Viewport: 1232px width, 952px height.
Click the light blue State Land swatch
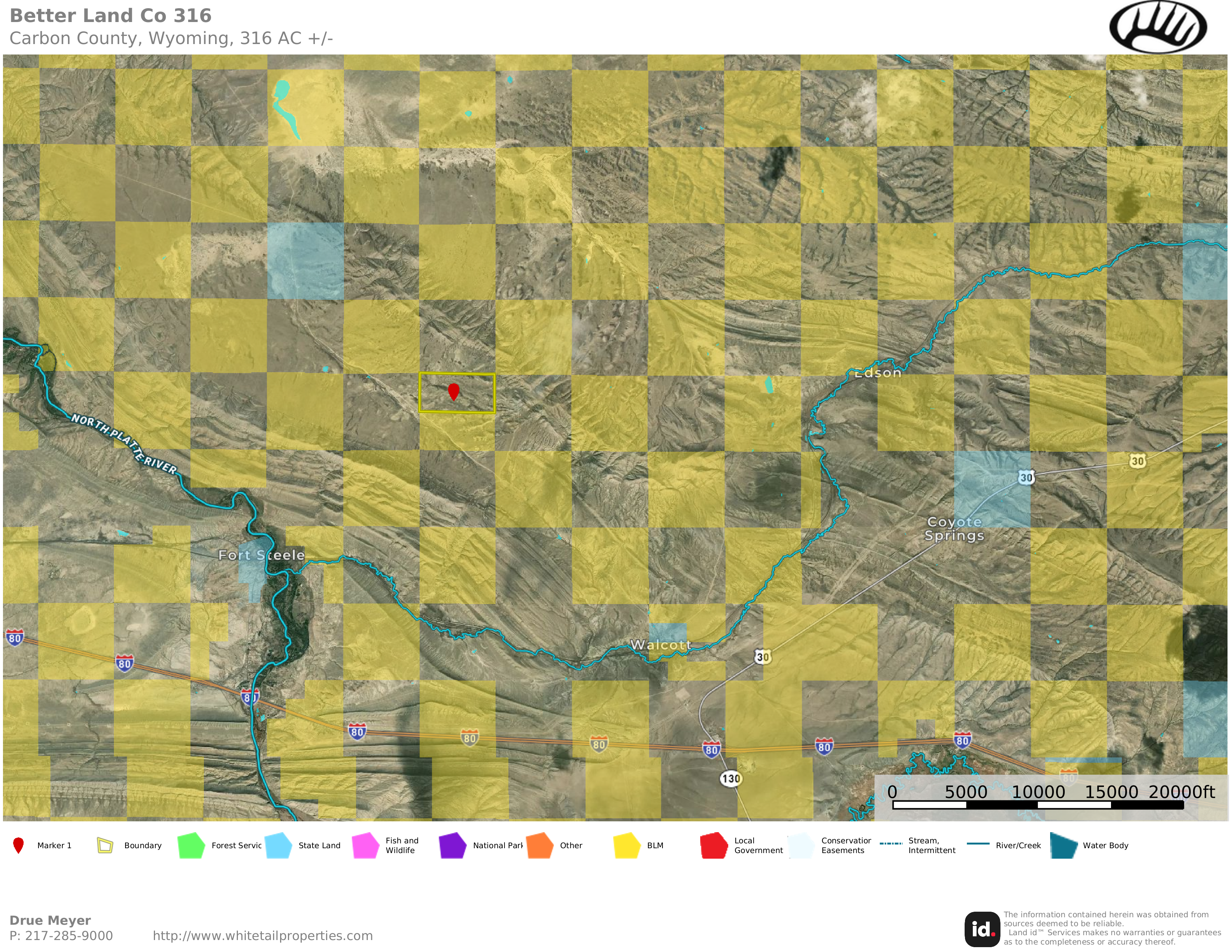278,845
